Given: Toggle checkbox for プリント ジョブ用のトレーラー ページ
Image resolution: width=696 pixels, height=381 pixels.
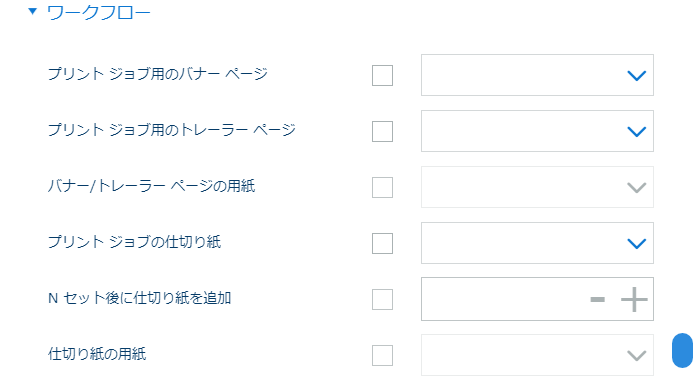Looking at the screenshot, I should (382, 131).
